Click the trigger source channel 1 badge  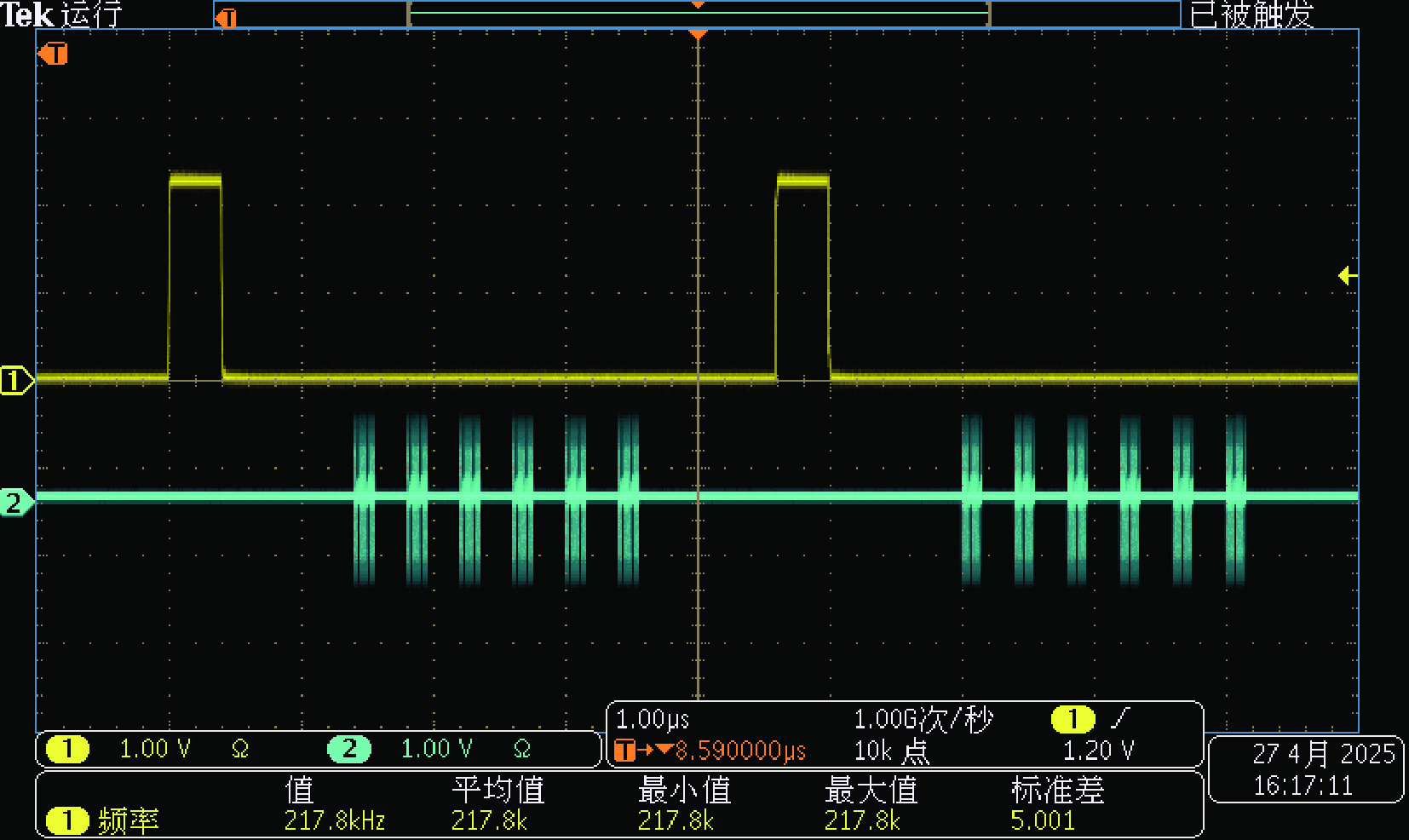coord(1073,720)
